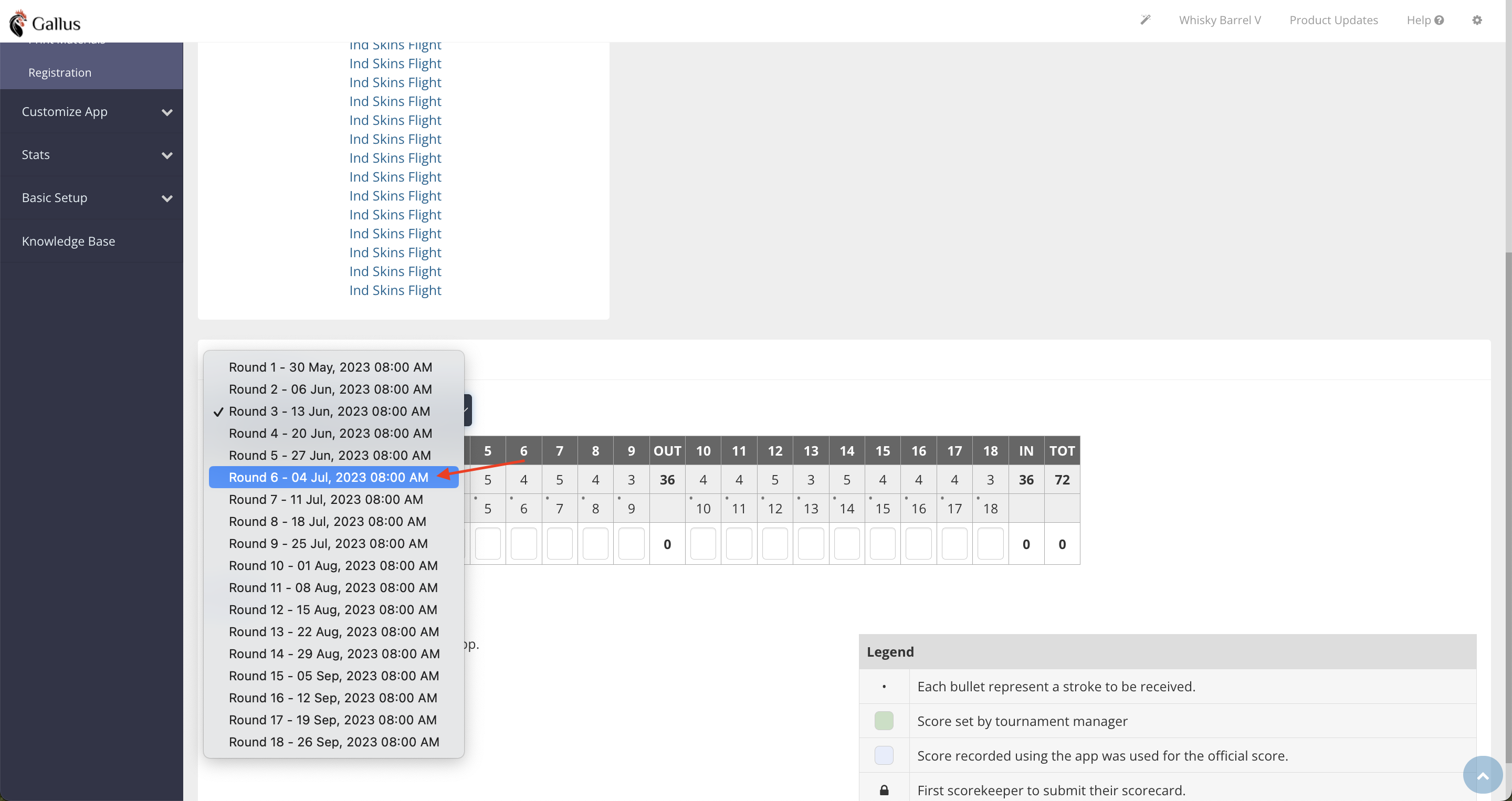Click the scroll-to-top arrow button
Screen dimensions: 1512x801
pyautogui.click(x=1482, y=775)
